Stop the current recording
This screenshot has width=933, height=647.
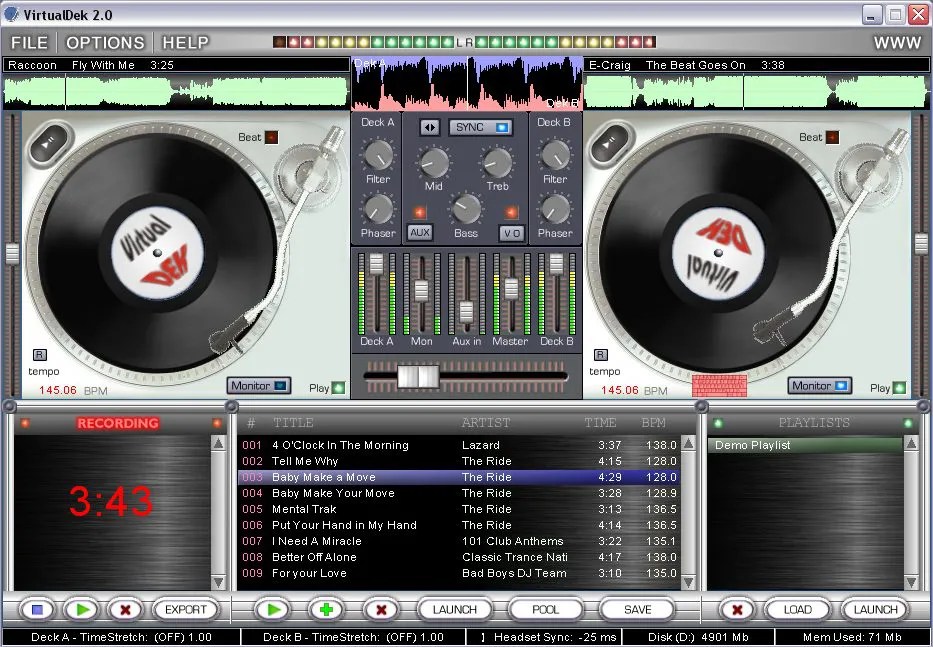(35, 609)
